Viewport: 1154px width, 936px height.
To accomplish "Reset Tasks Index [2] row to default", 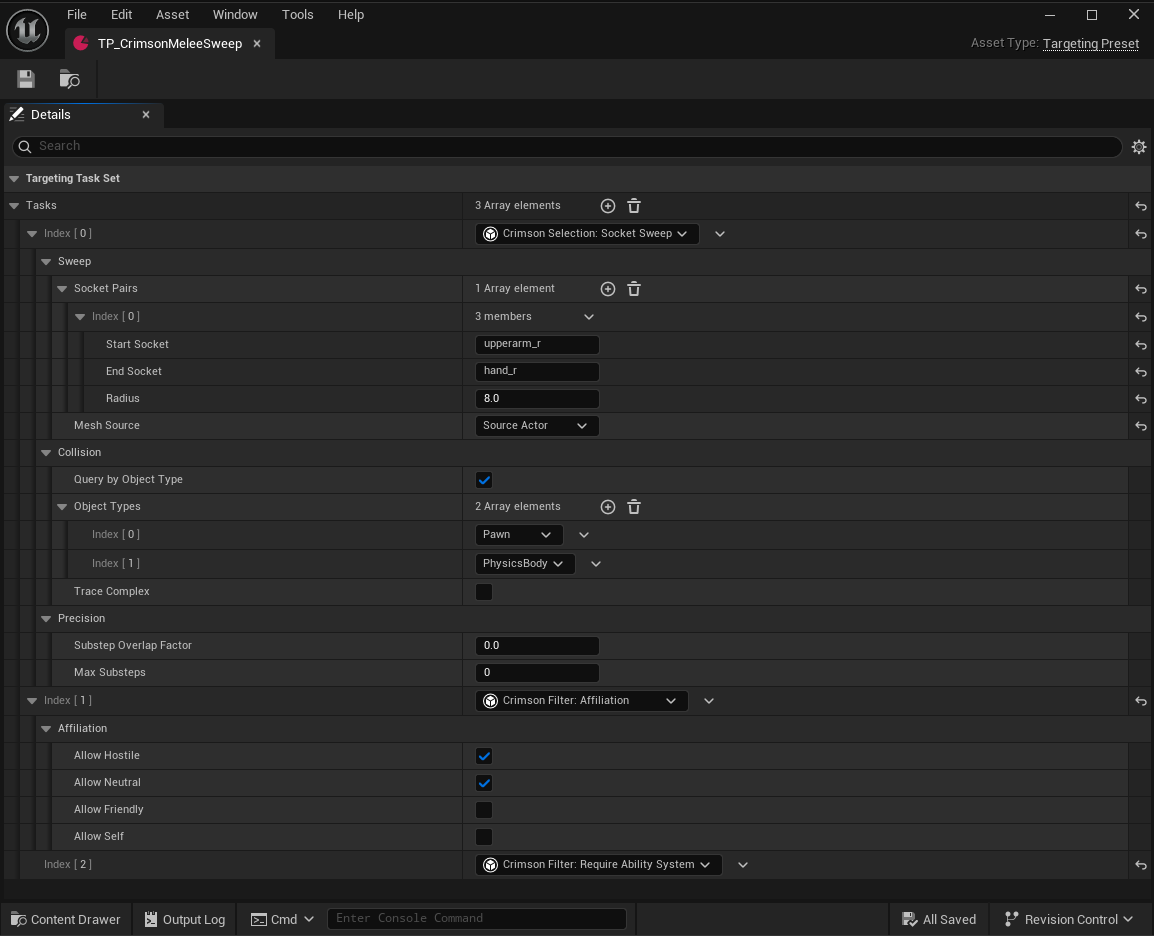I will point(1141,865).
